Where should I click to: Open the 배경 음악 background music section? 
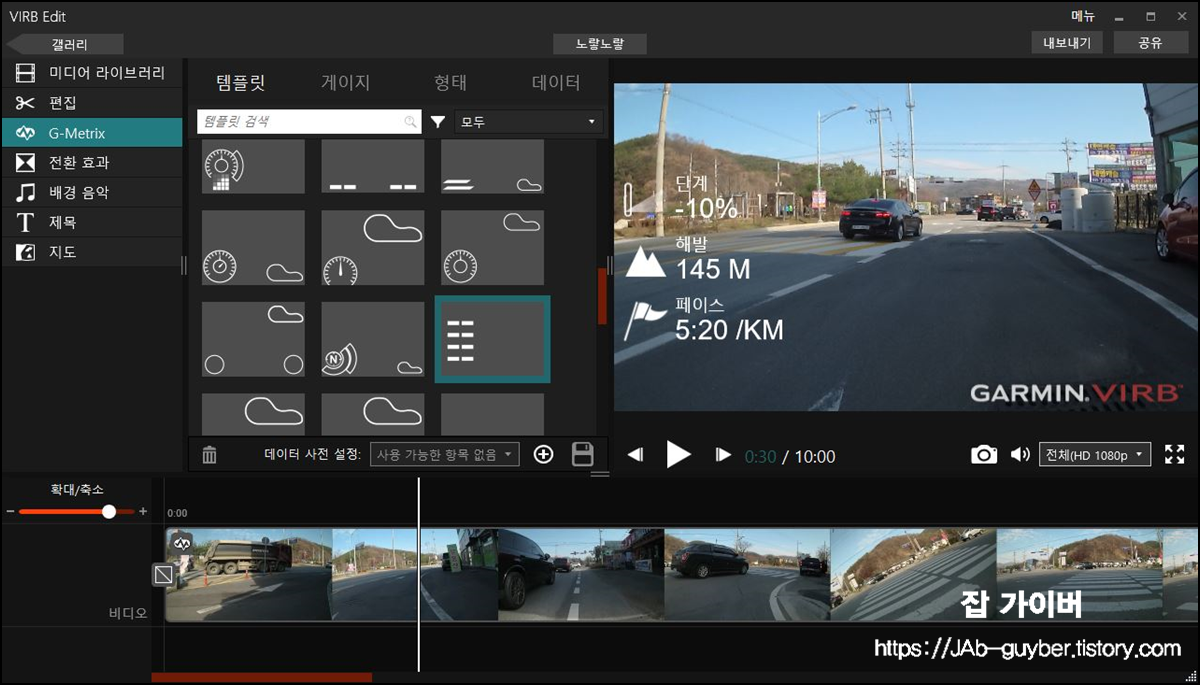tap(91, 192)
